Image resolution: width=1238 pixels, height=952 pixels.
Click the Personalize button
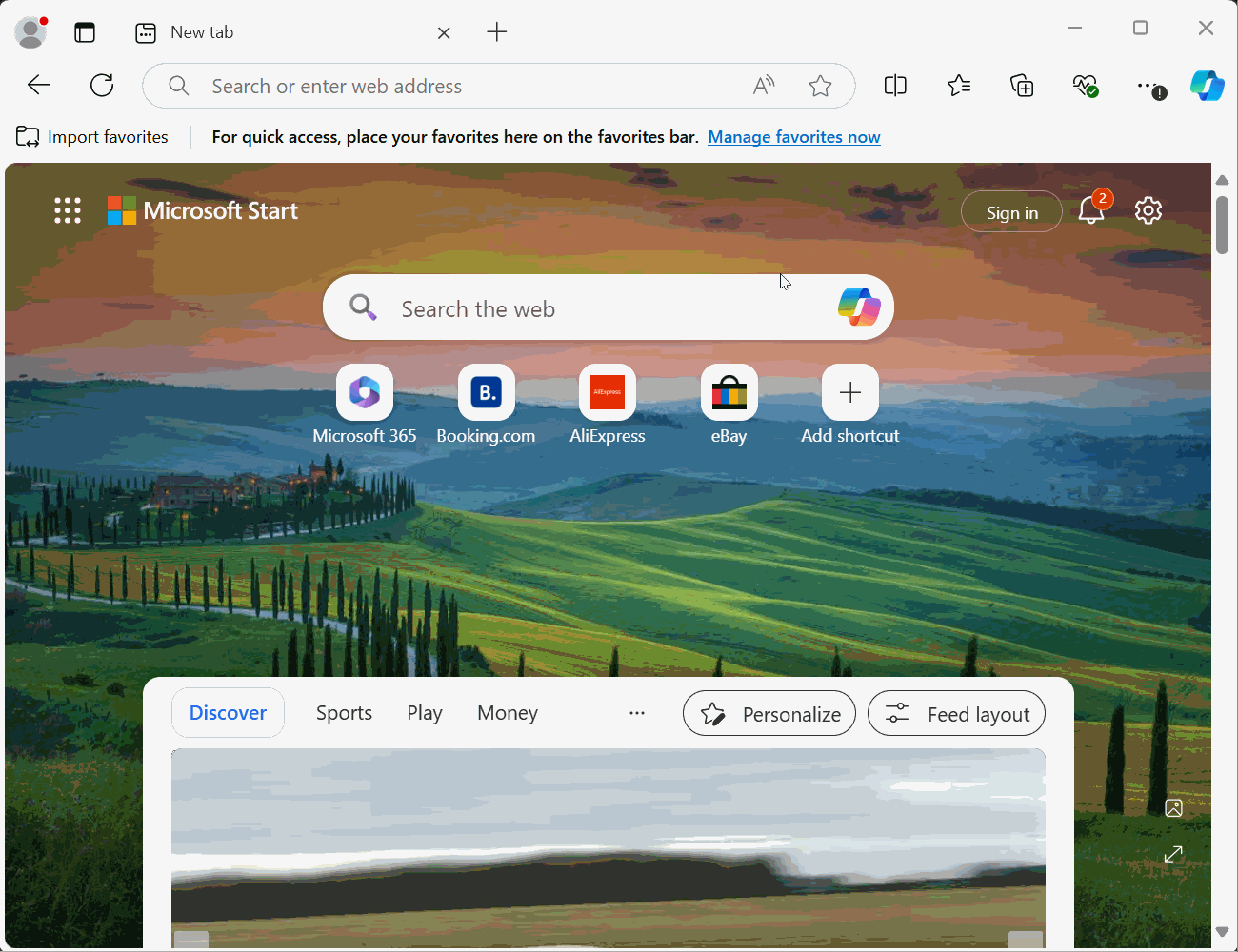tap(769, 714)
